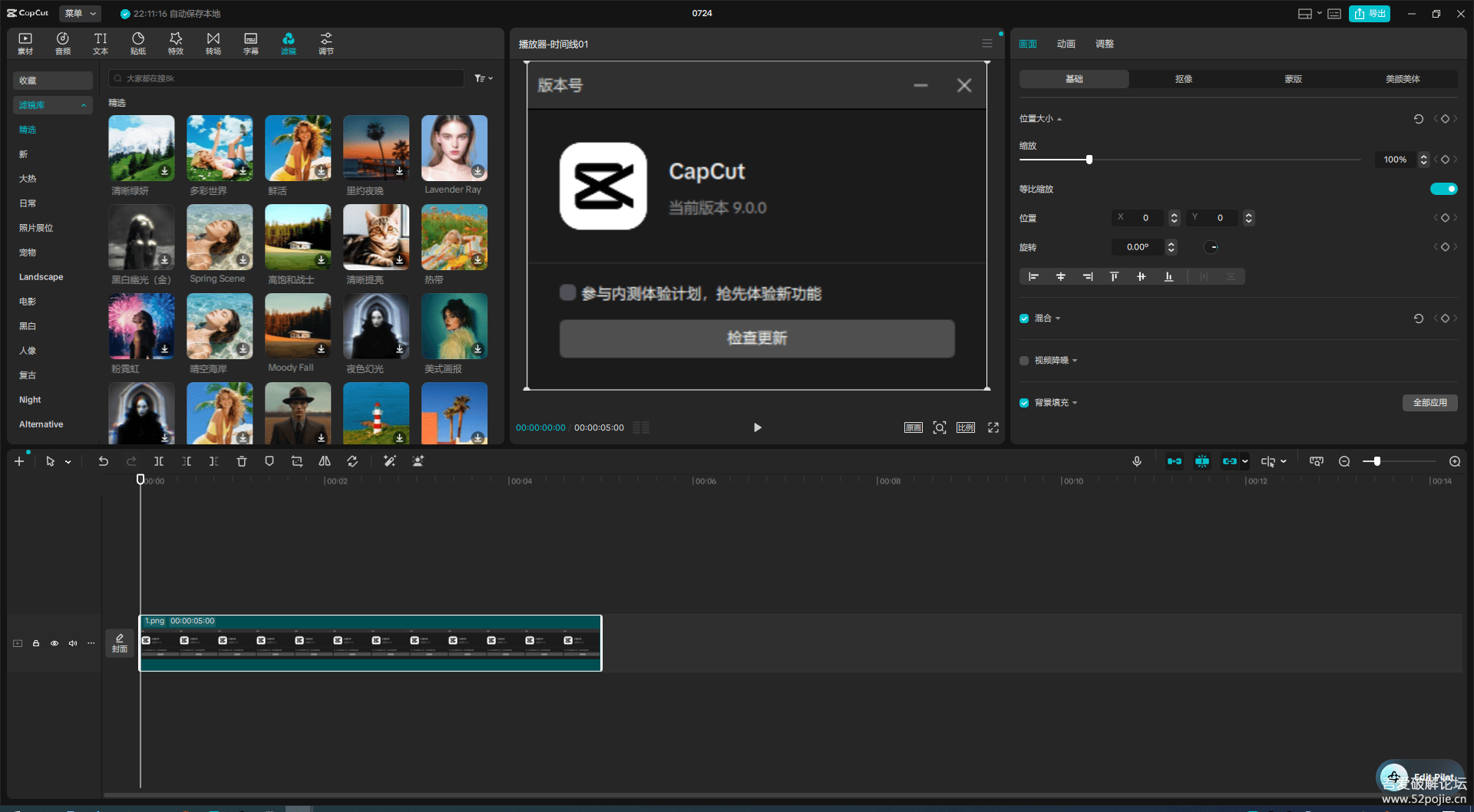Screen dimensions: 1474x812
Task: Click the filter search input field
Action: (x=286, y=78)
